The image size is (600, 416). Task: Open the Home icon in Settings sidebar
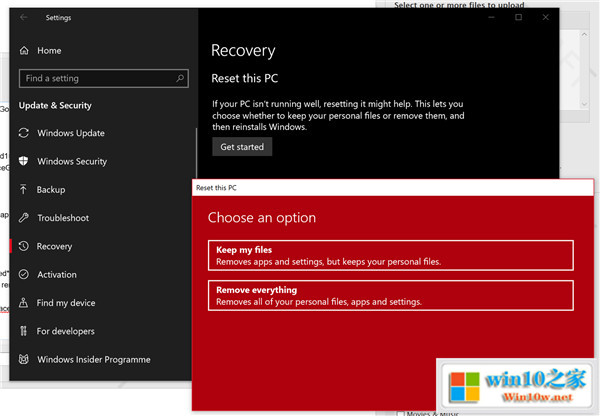coord(24,51)
